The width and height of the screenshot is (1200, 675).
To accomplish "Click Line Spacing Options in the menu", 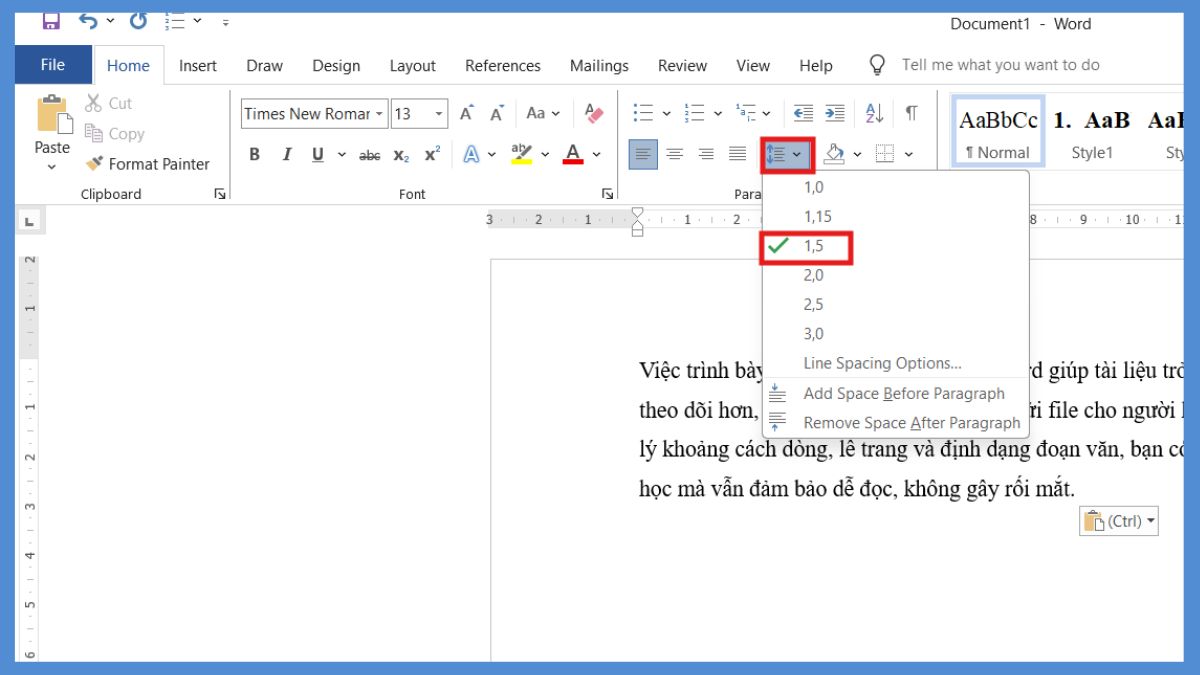I will pyautogui.click(x=881, y=362).
